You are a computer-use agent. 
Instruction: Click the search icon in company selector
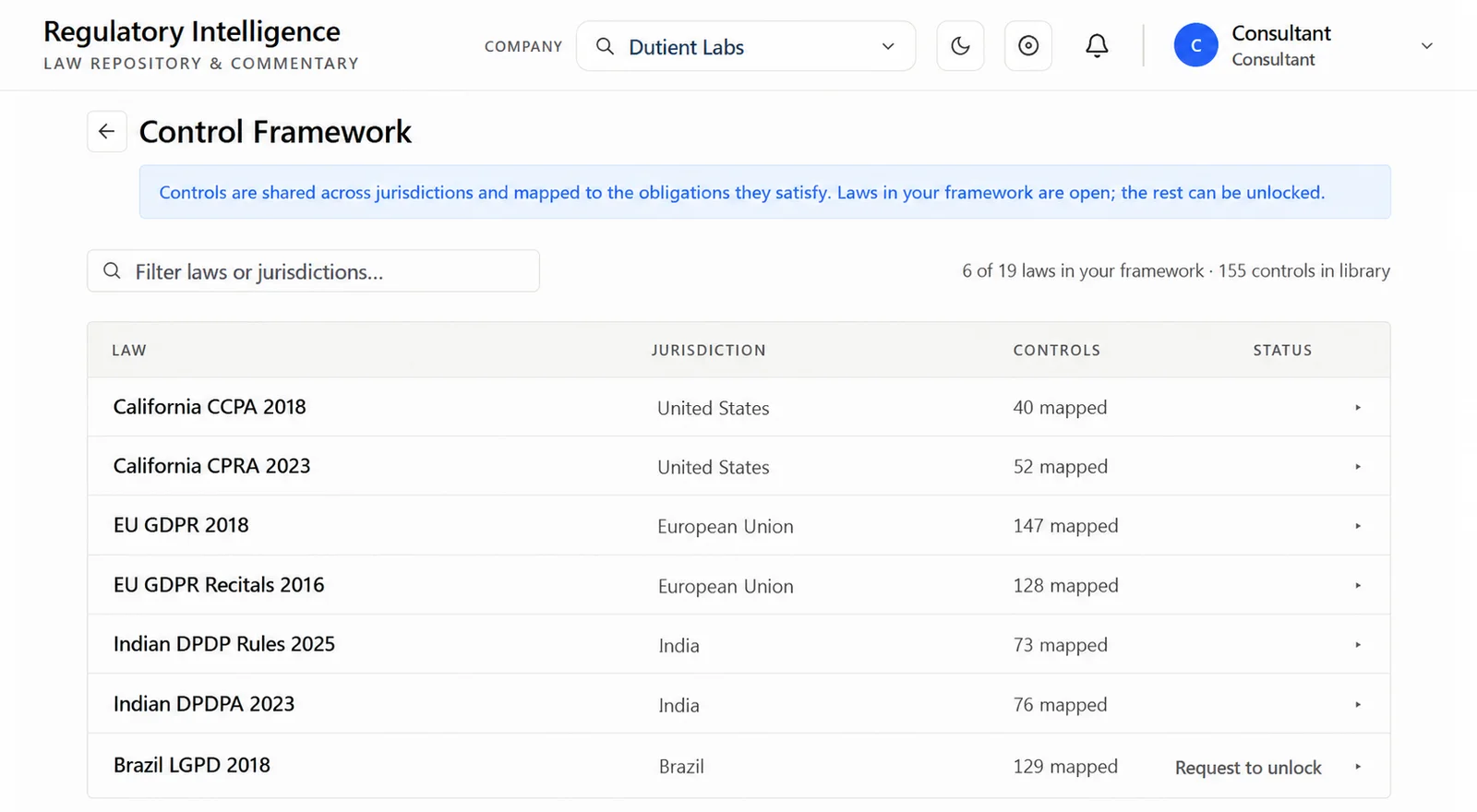tap(605, 46)
